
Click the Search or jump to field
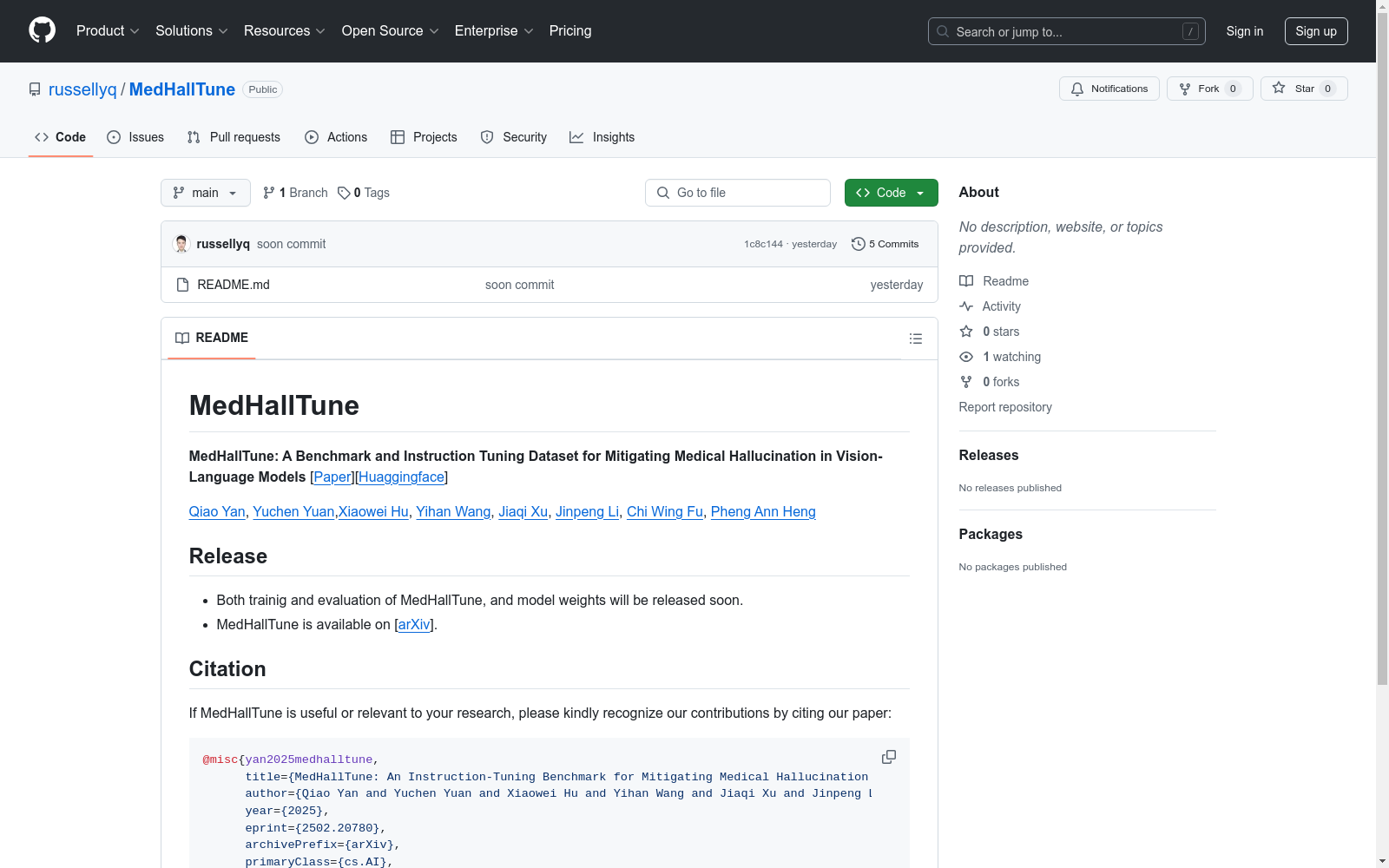[1067, 31]
